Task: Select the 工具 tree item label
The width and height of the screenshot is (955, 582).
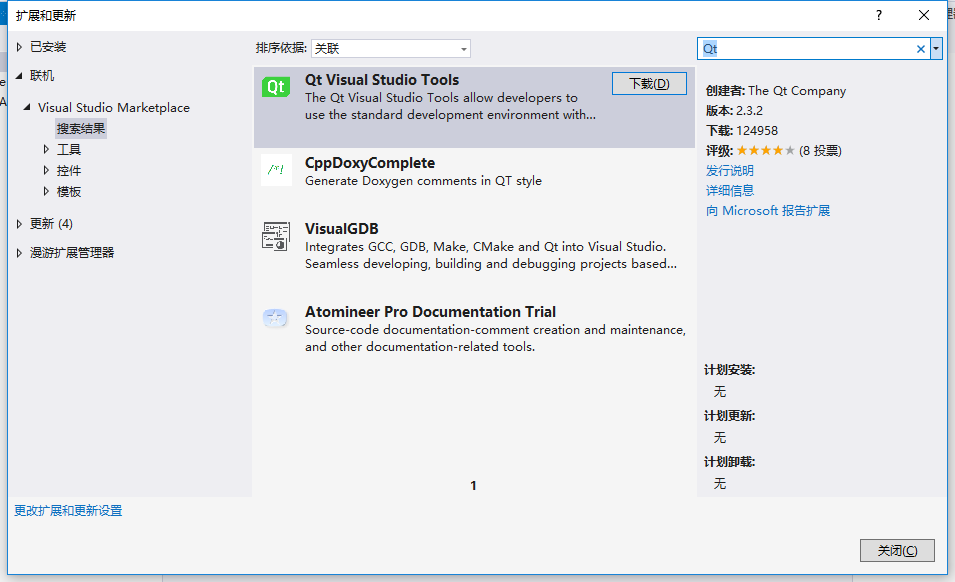Action: [69, 149]
